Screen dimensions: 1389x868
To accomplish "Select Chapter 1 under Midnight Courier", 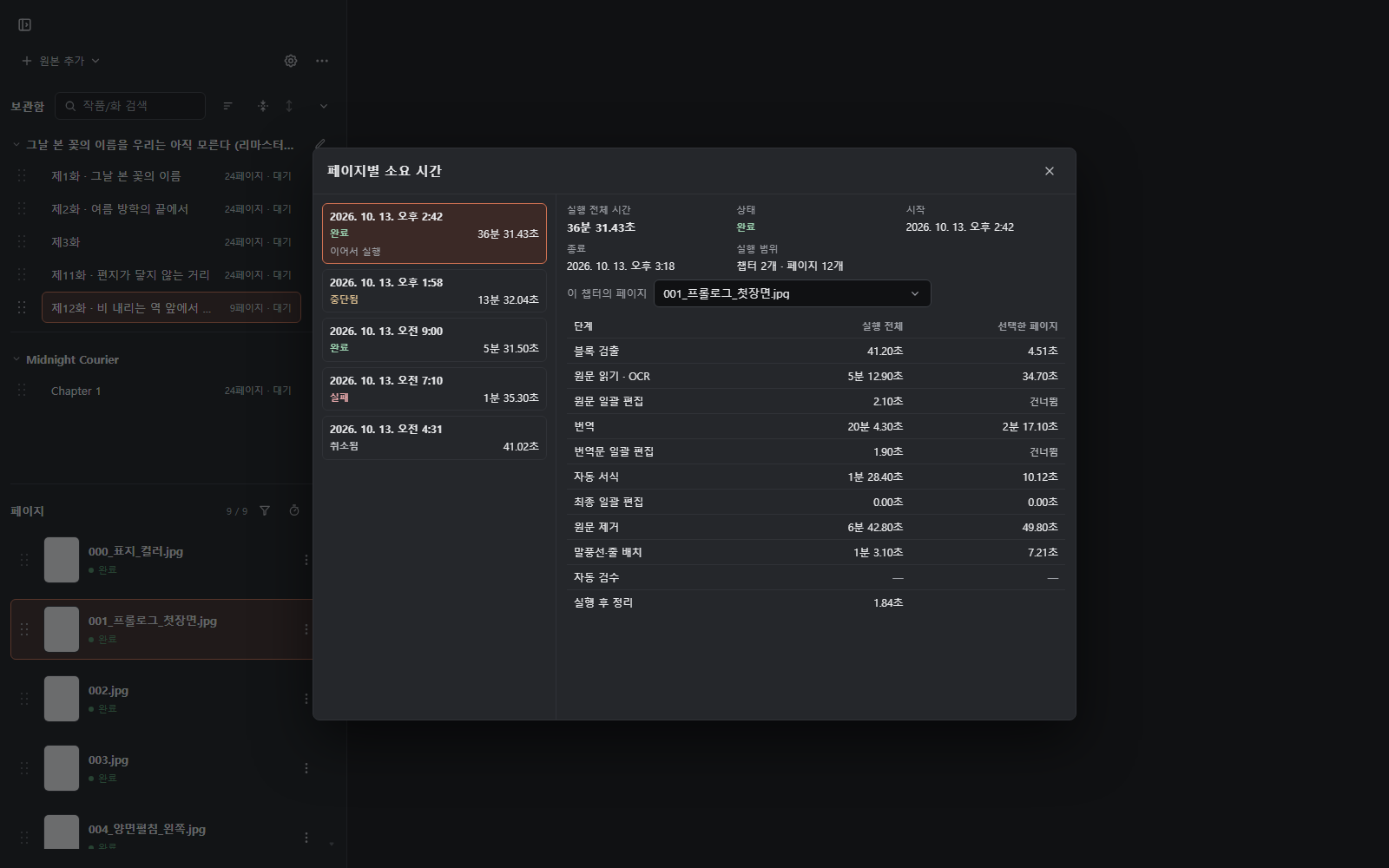I will click(x=171, y=391).
